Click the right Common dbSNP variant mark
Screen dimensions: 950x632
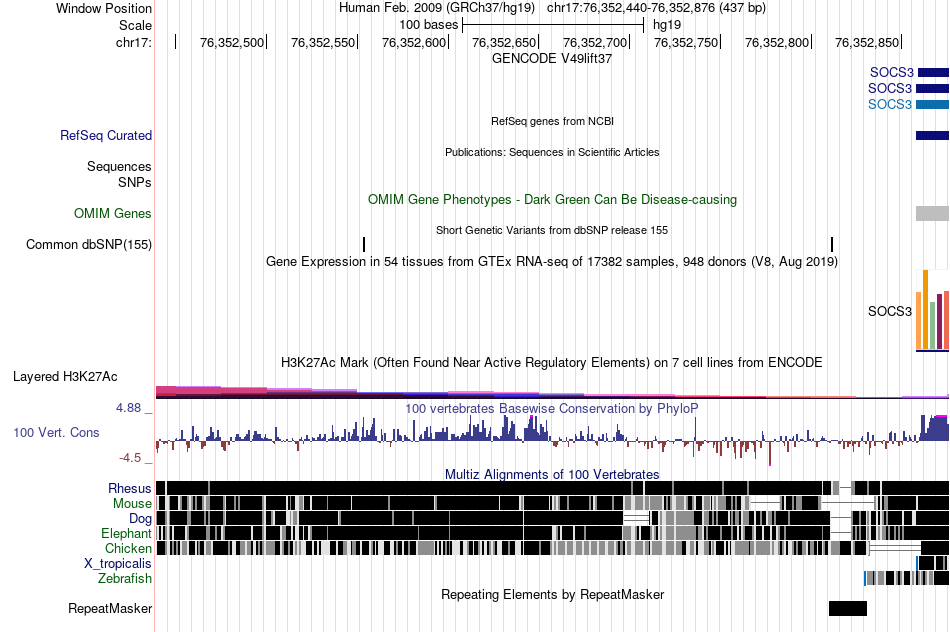tap(832, 244)
